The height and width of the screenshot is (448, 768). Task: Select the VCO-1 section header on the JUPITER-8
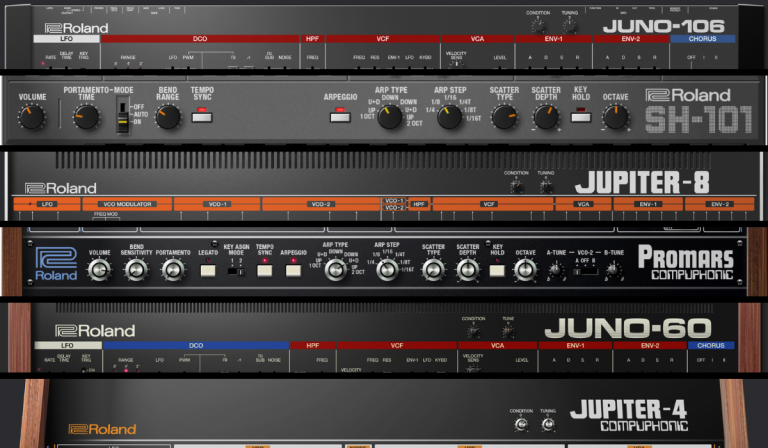(217, 204)
